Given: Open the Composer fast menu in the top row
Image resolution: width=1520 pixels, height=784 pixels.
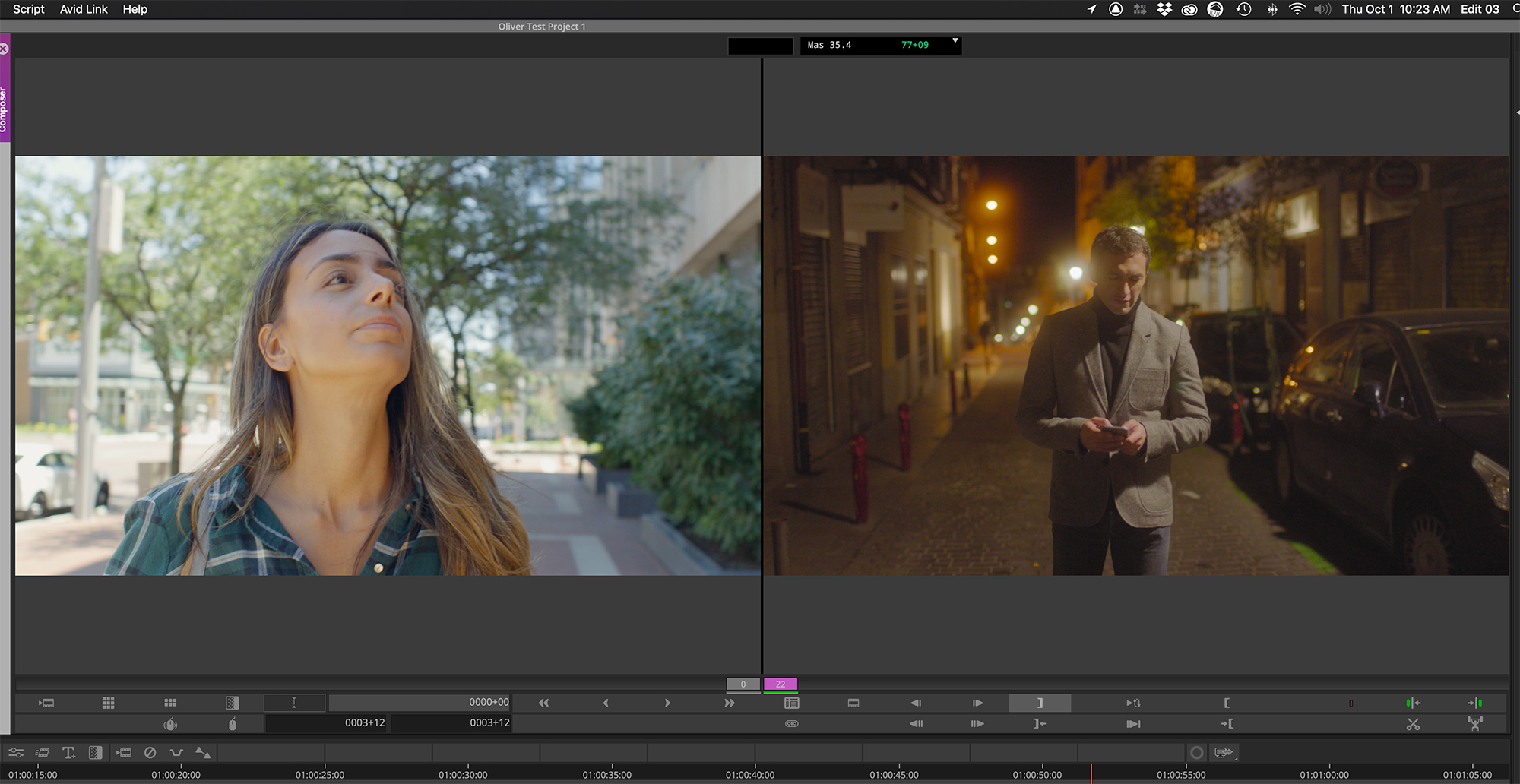Looking at the screenshot, I should click(46, 703).
